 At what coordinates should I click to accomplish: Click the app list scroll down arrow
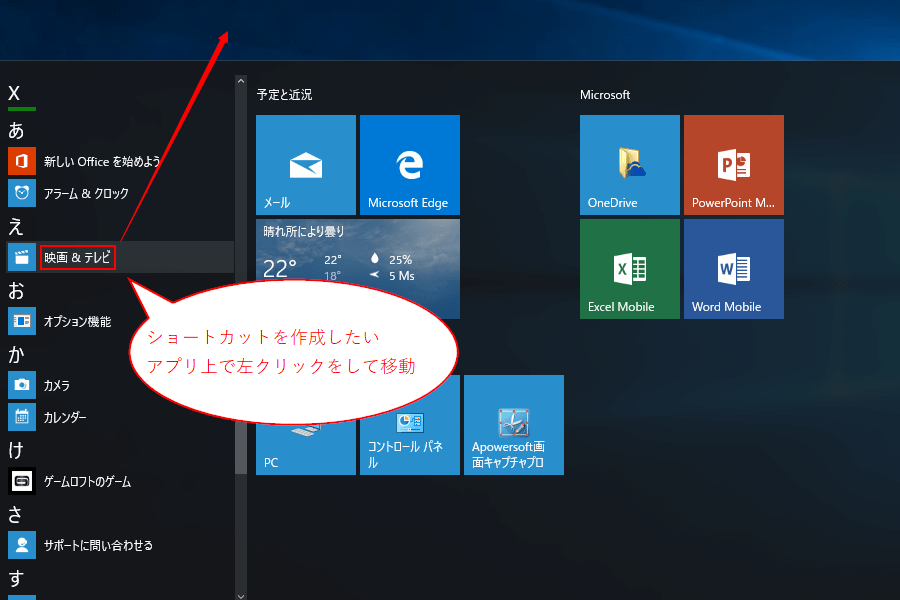tap(241, 596)
